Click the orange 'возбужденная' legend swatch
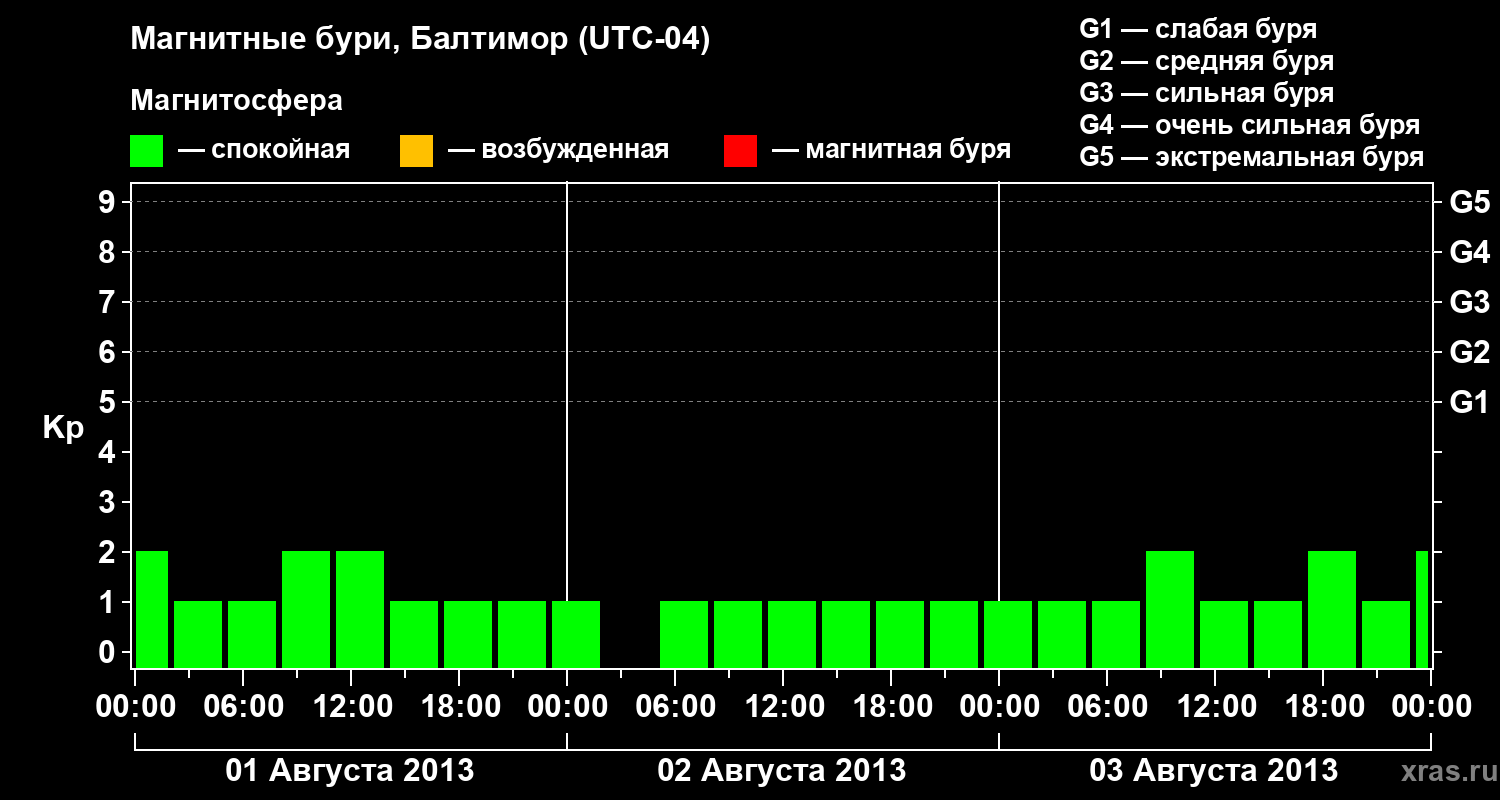Screen dimensions: 1500x800 [x=416, y=151]
